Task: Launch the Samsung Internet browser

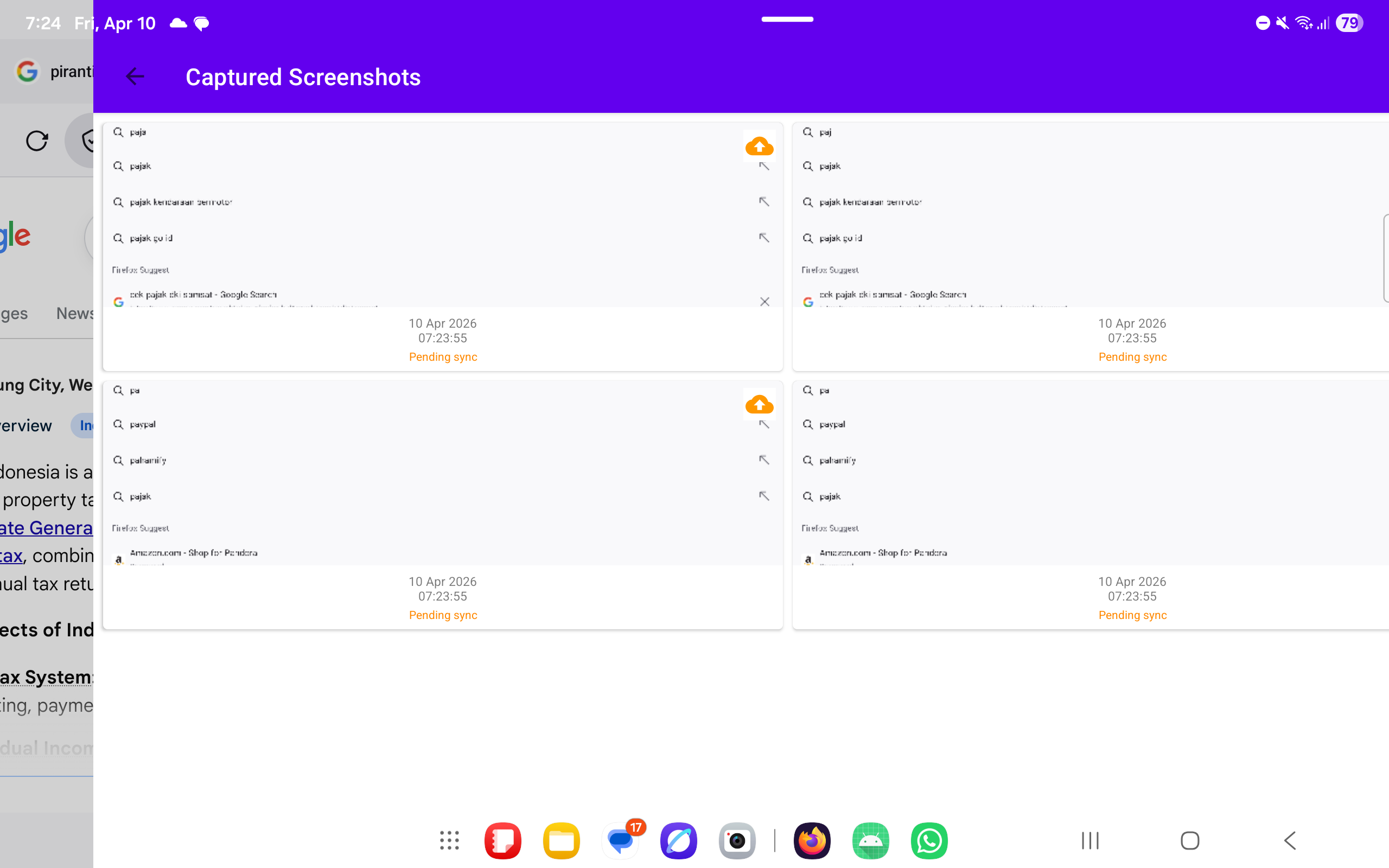Action: (678, 840)
